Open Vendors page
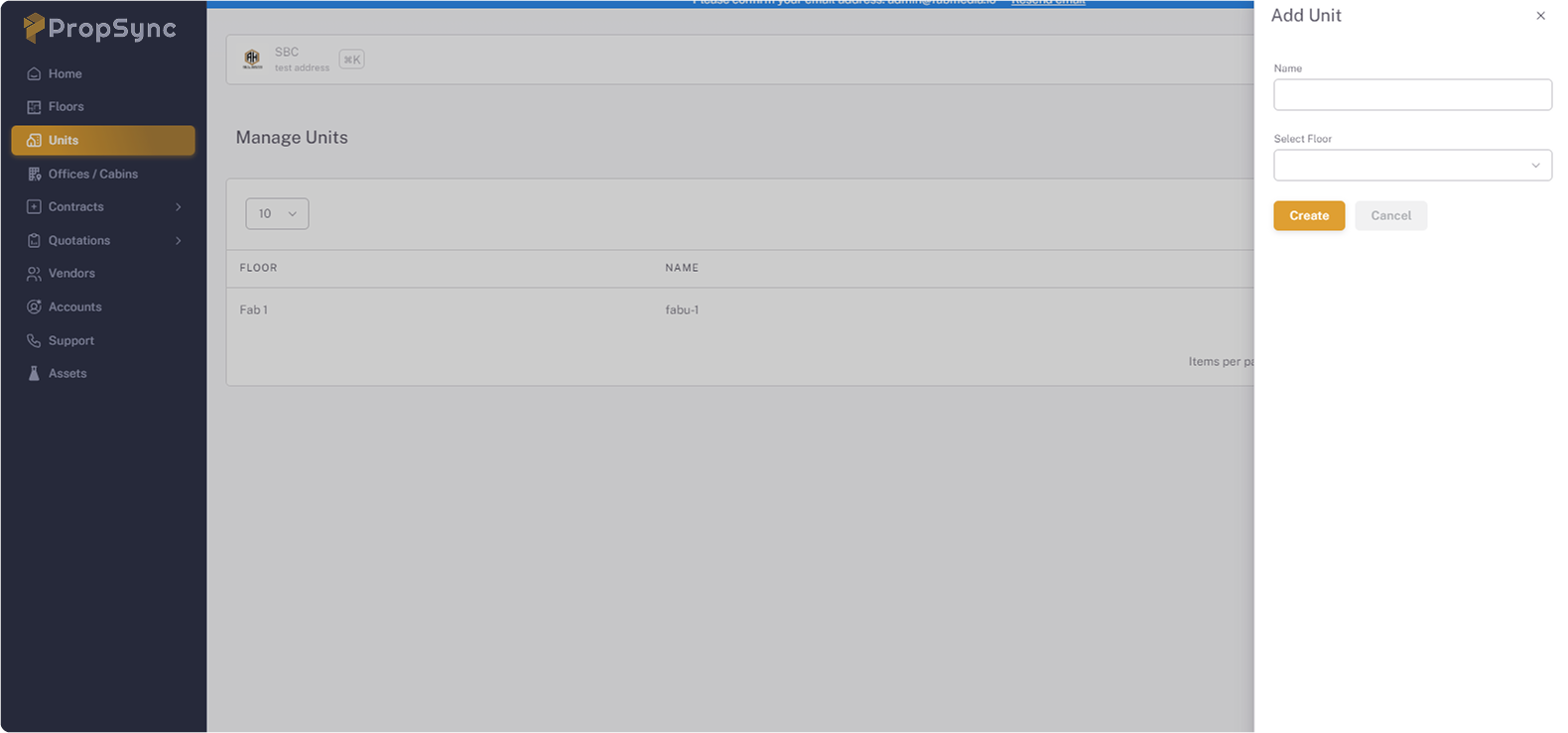The width and height of the screenshot is (1568, 733). 103,274
